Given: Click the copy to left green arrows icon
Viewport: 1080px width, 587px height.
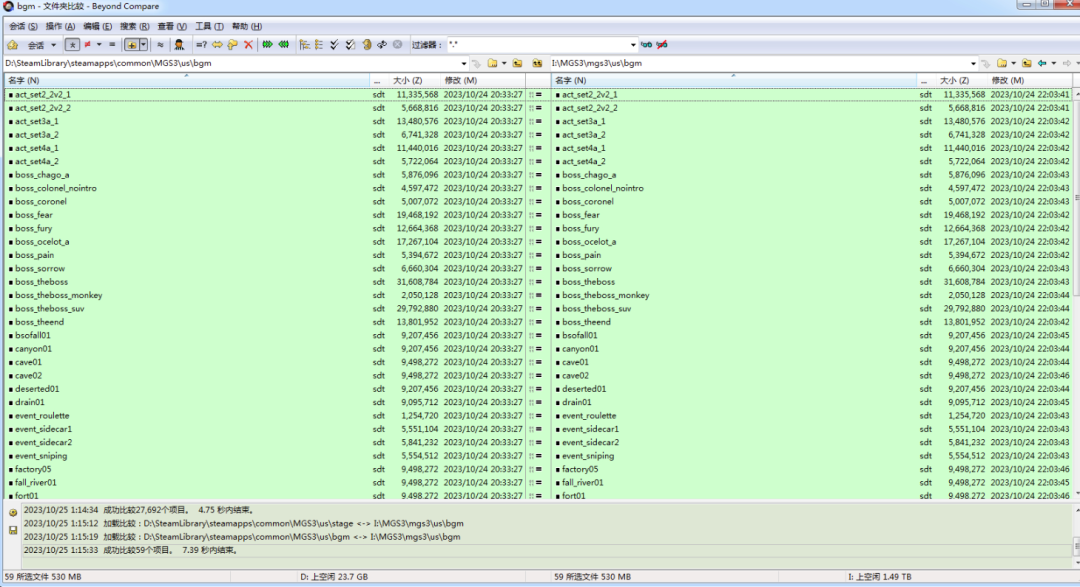Looking at the screenshot, I should pyautogui.click(x=284, y=45).
